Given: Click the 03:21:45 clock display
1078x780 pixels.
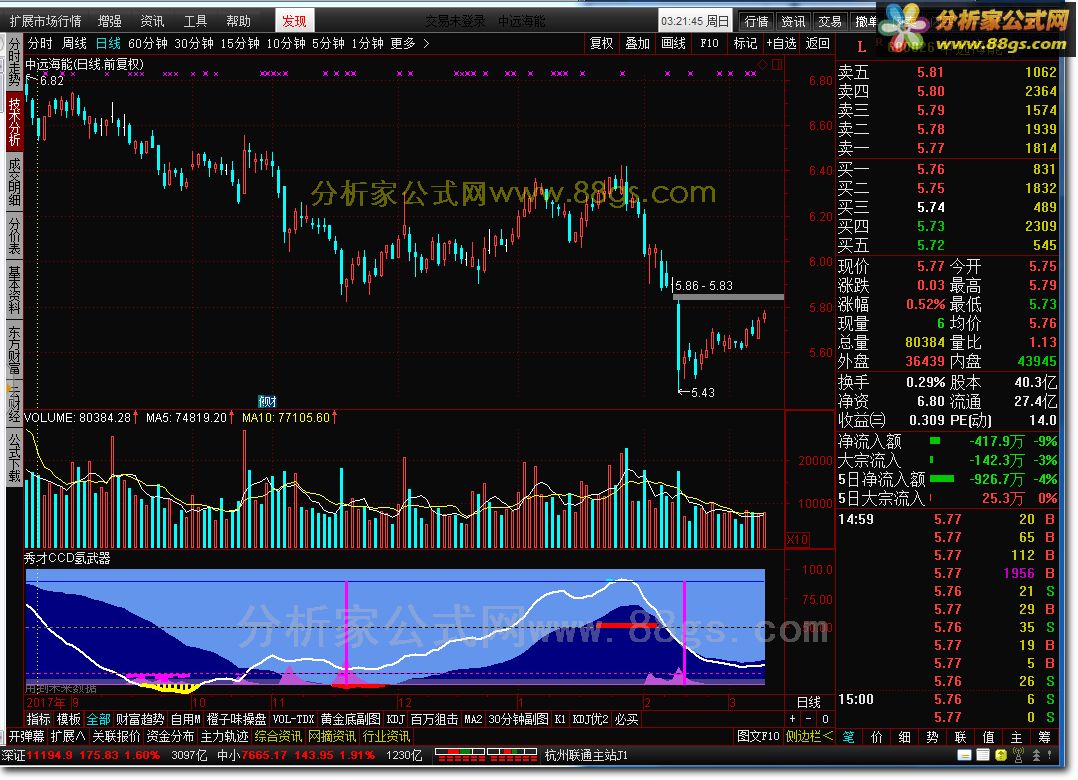Looking at the screenshot, I should (x=694, y=21).
